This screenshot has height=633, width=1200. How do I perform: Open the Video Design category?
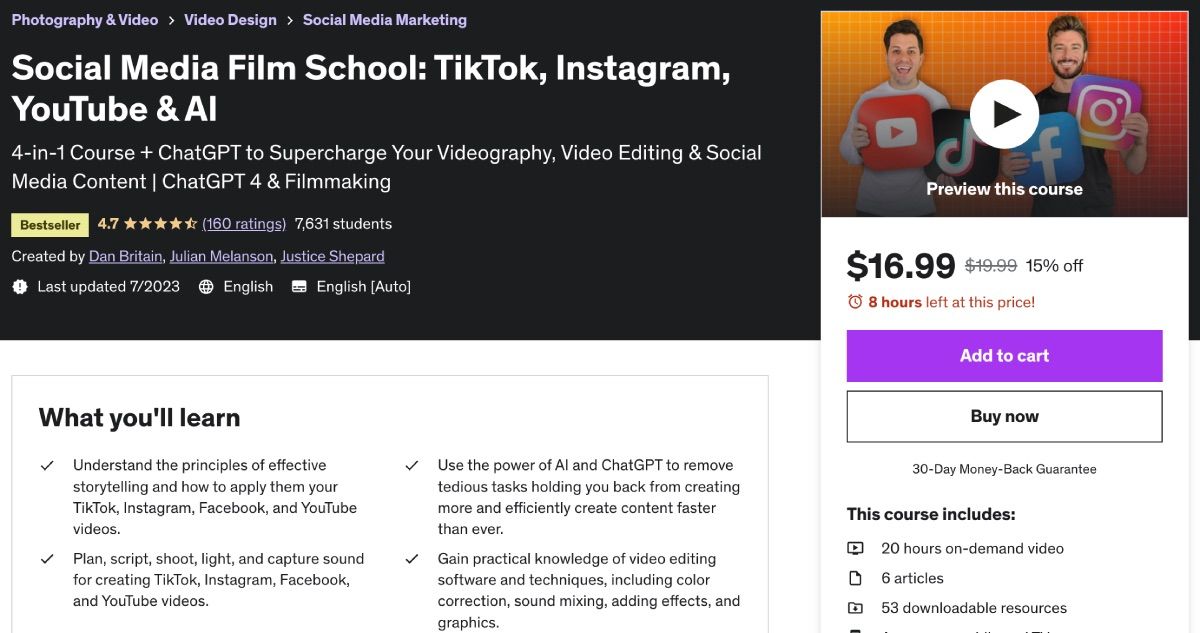(x=231, y=19)
